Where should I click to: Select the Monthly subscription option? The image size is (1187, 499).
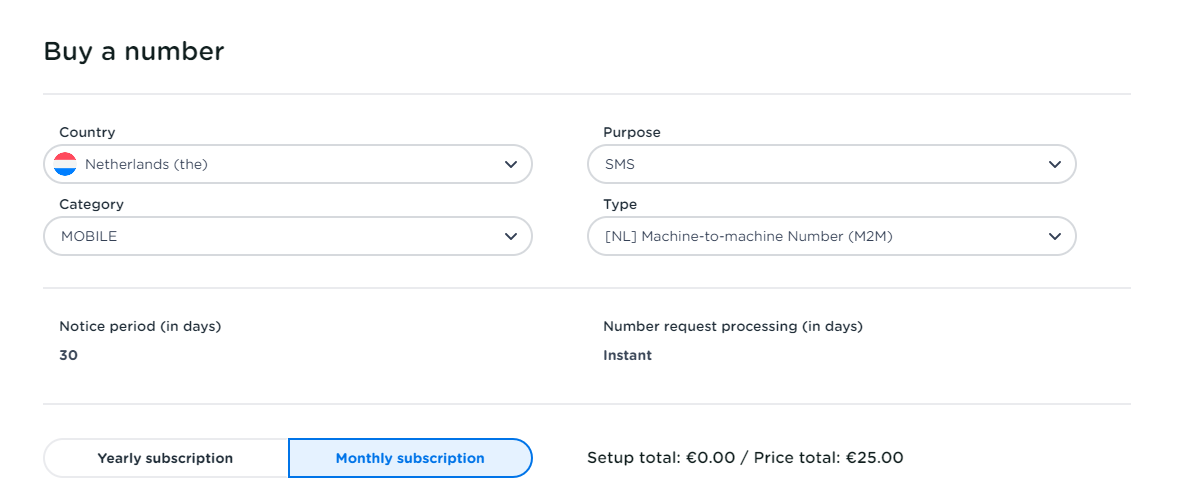pos(410,458)
